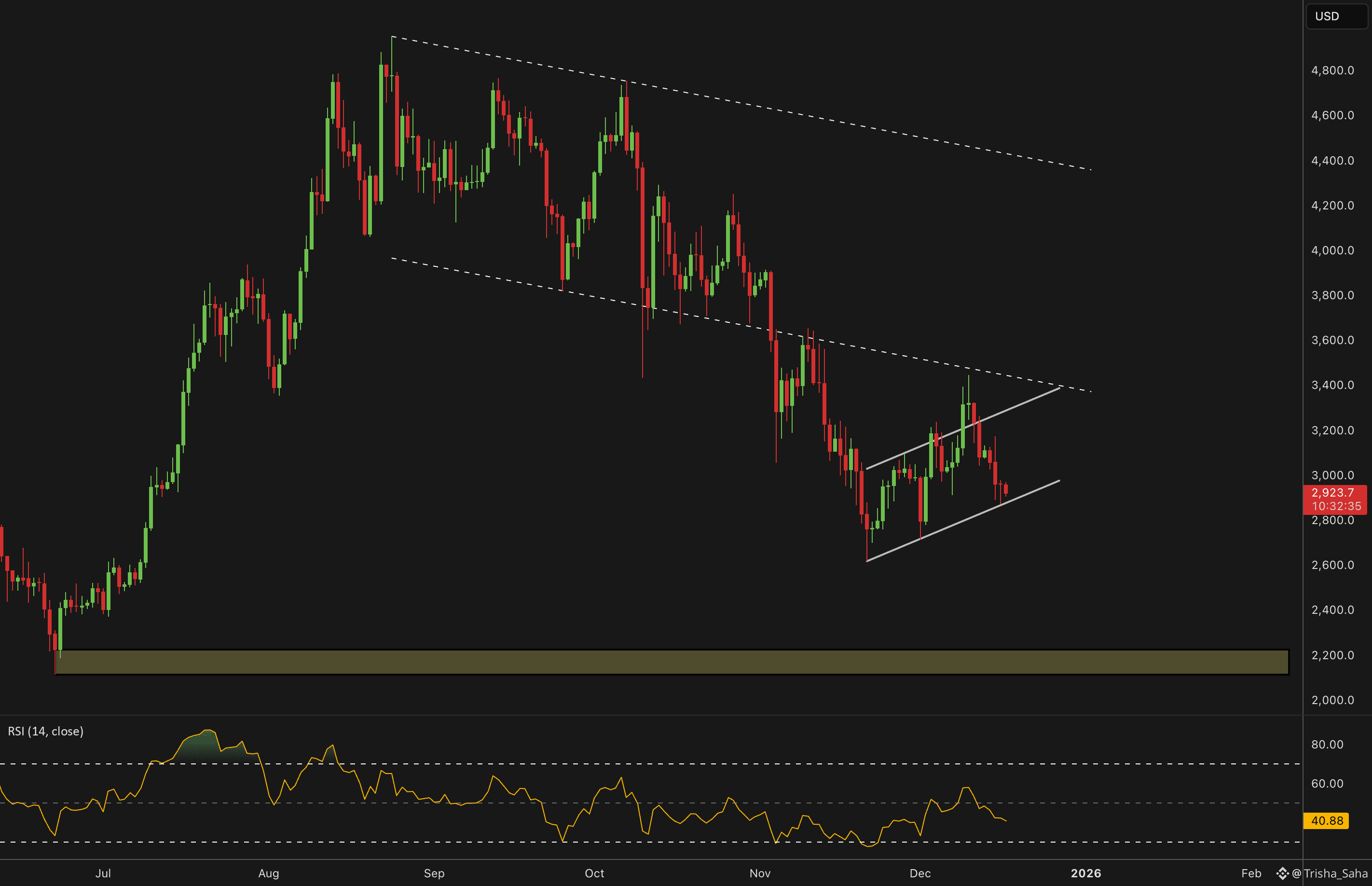Viewport: 1372px width, 886px height.
Task: Click the 4,800.0 price axis label
Action: [1332, 70]
